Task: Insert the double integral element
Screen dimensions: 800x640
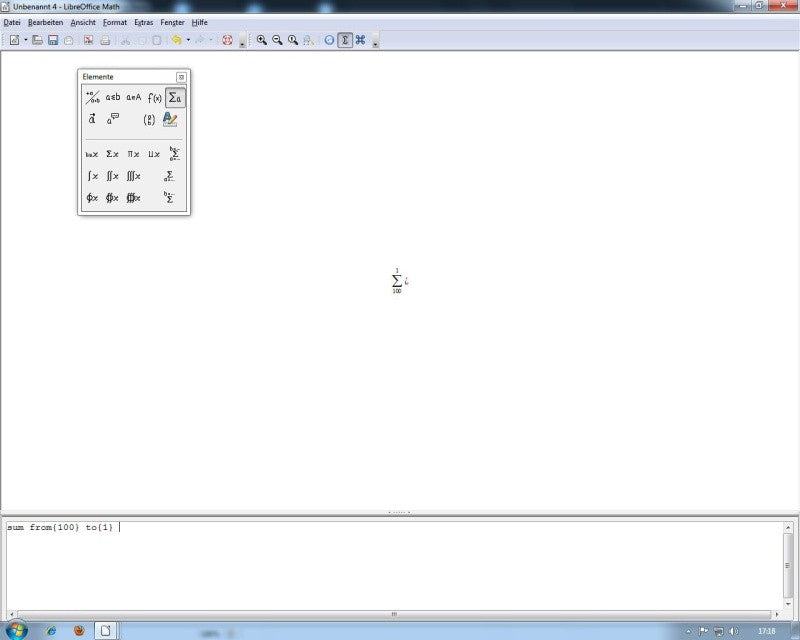Action: coord(112,176)
